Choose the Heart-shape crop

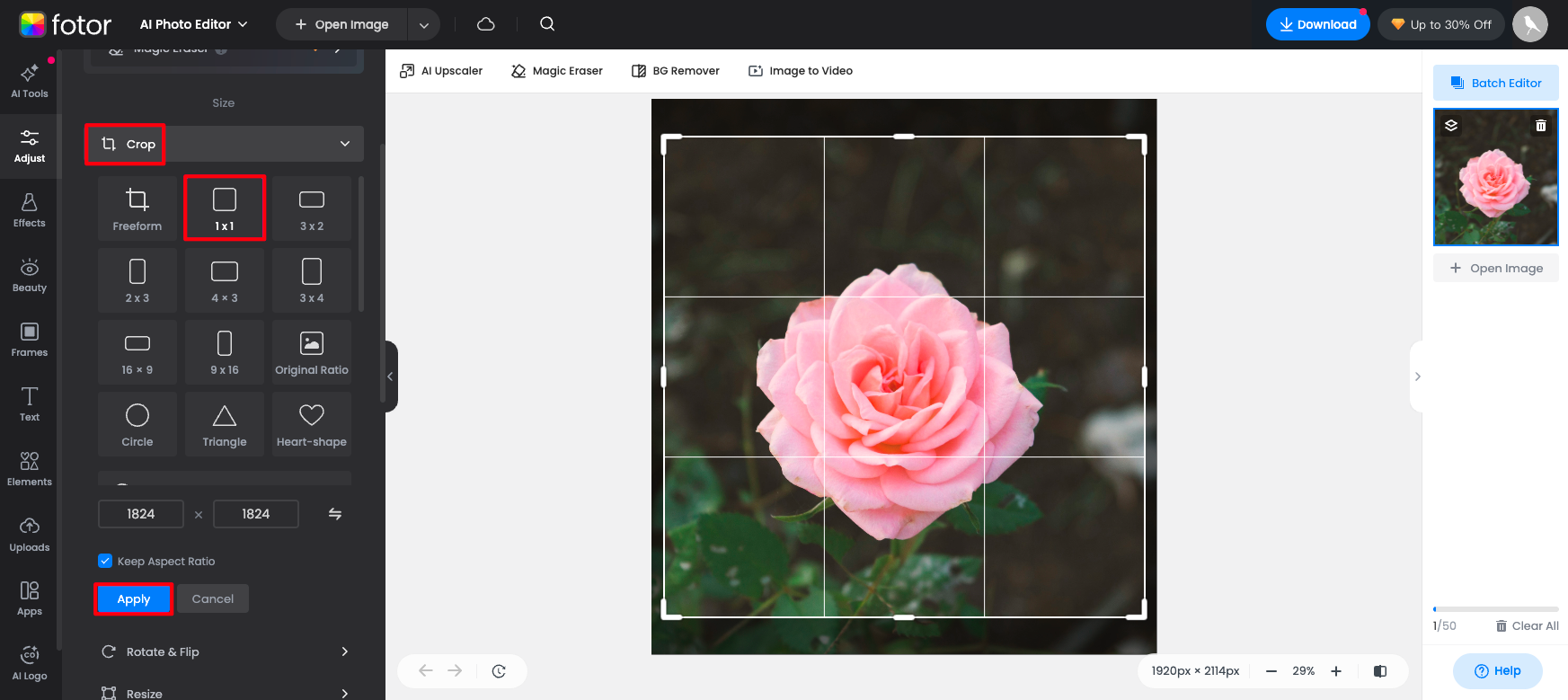[x=312, y=424]
